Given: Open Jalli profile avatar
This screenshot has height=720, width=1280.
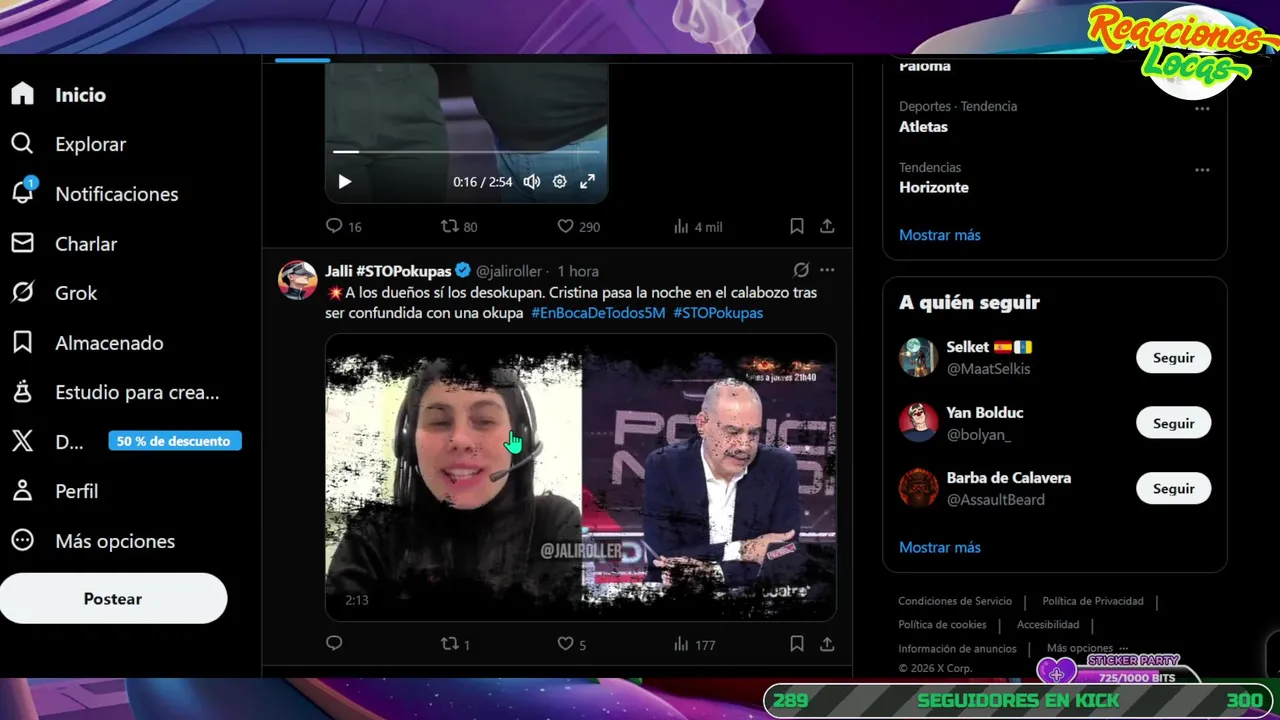Looking at the screenshot, I should coord(297,281).
